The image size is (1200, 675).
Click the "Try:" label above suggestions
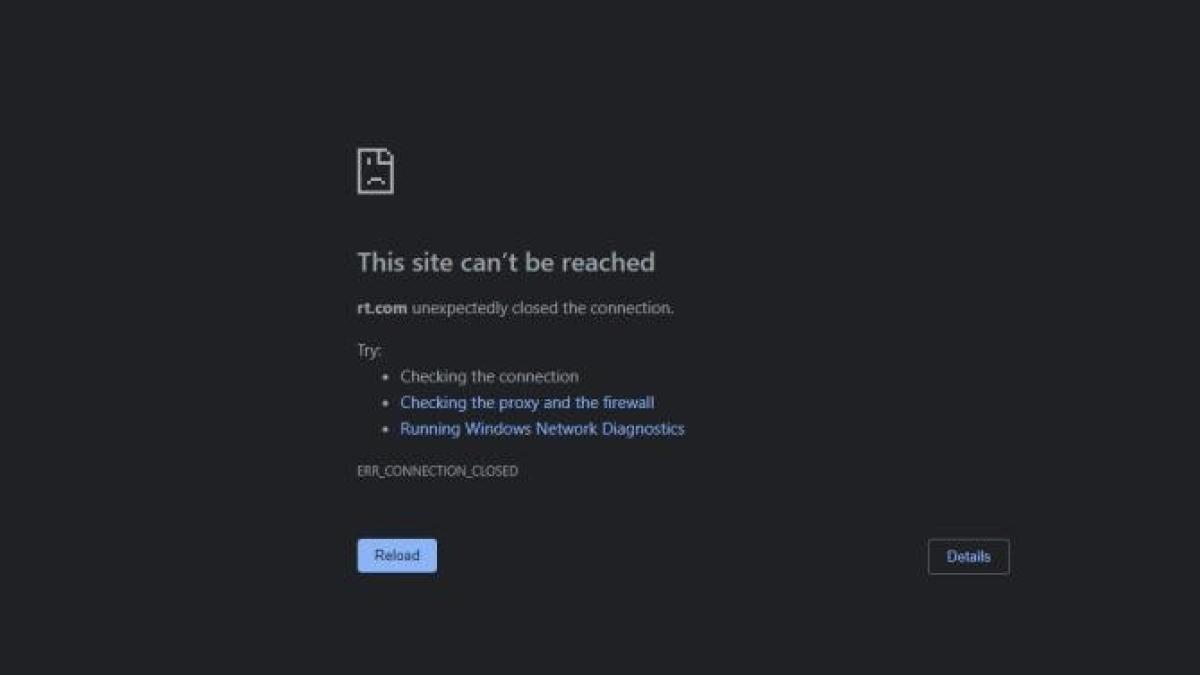[369, 351]
